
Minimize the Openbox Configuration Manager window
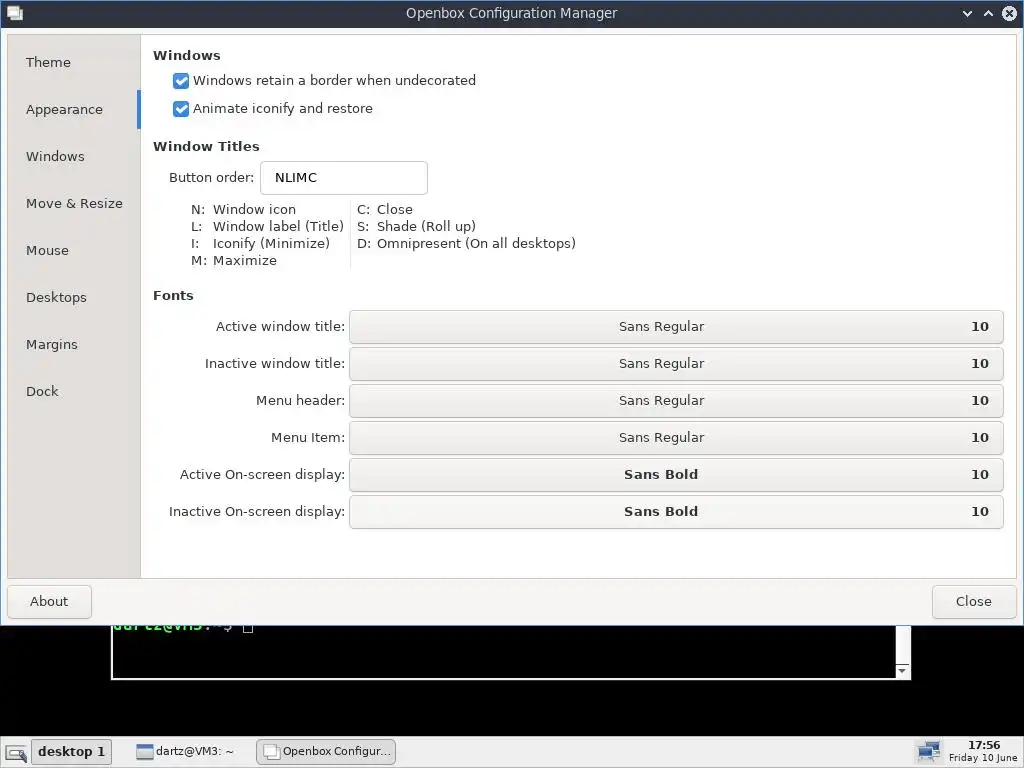[x=967, y=13]
